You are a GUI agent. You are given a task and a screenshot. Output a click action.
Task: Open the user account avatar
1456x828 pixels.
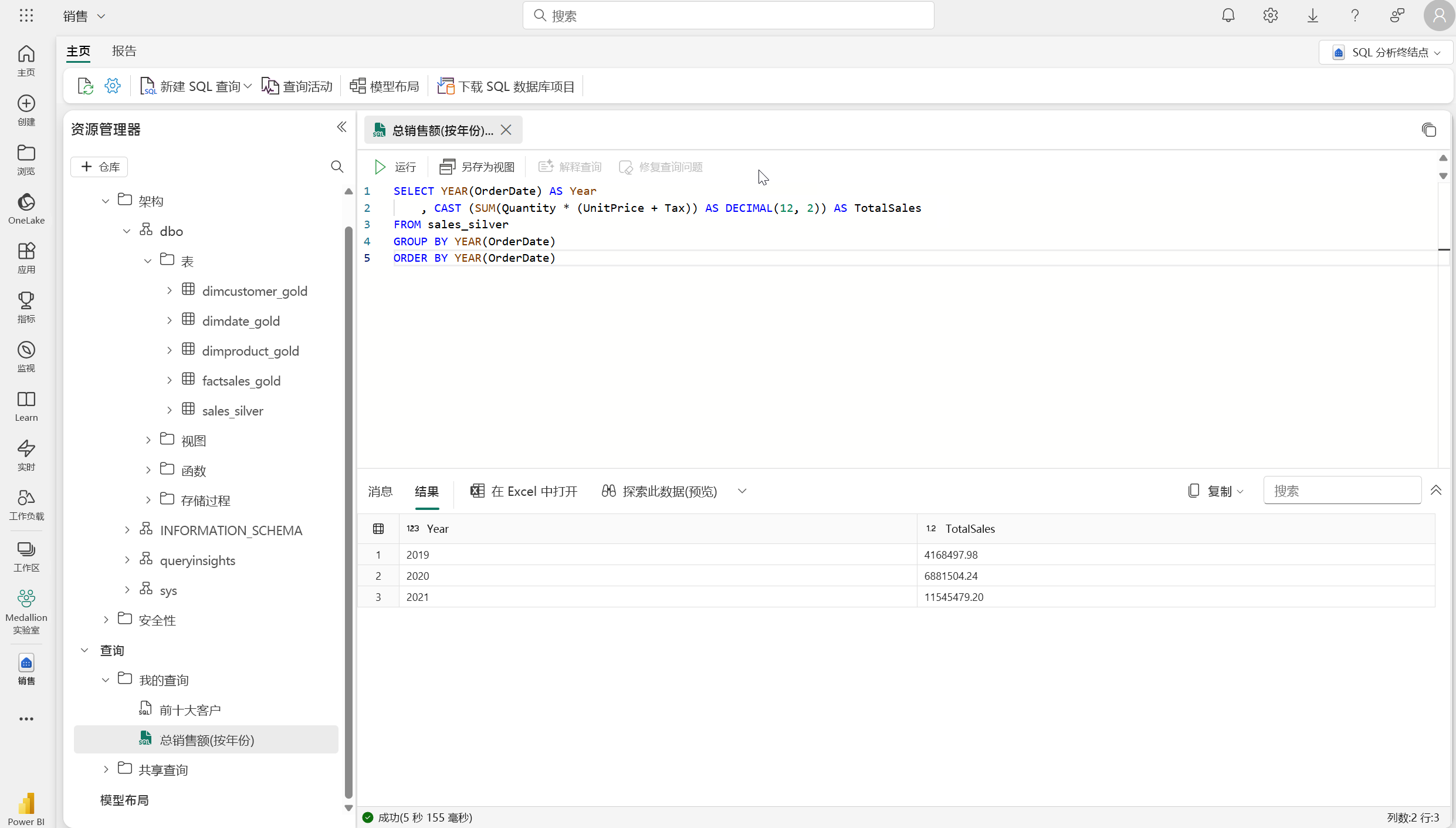[x=1439, y=16]
